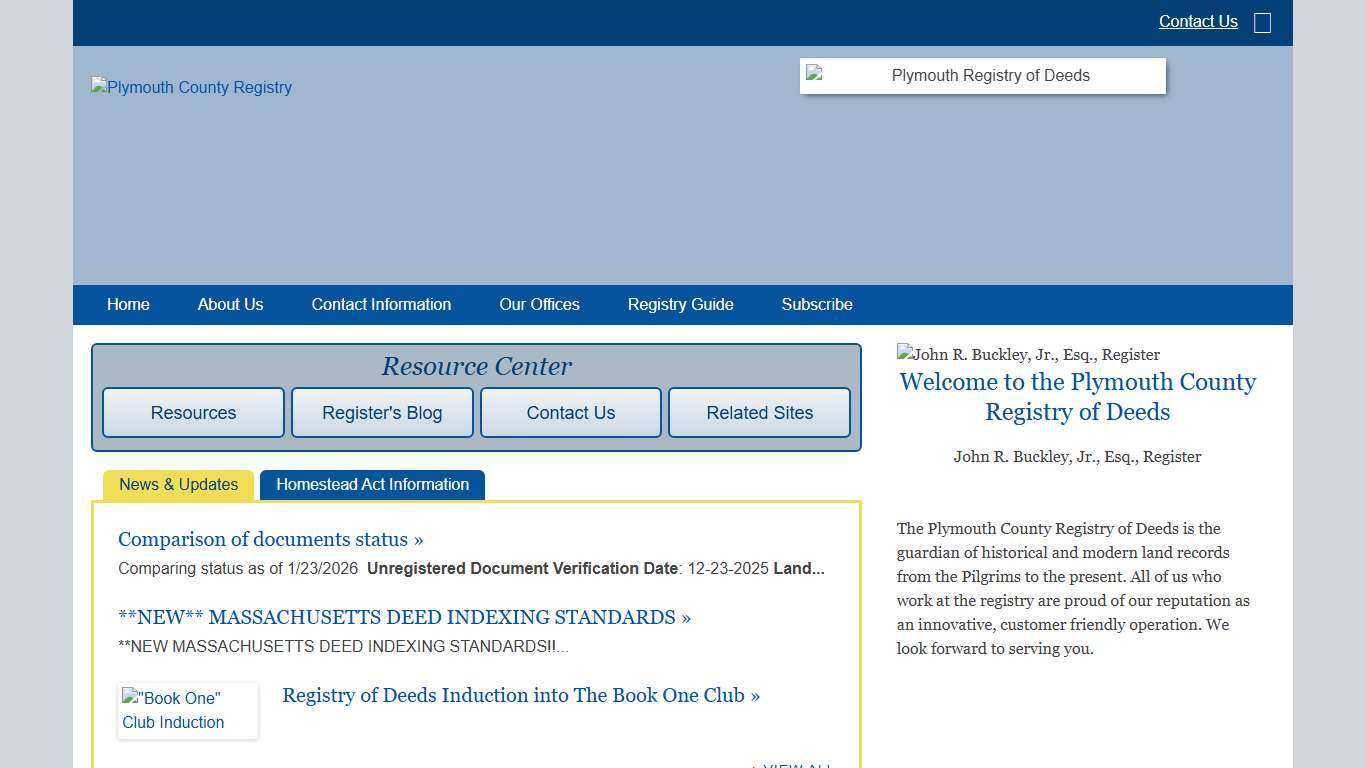
Task: Open the Massachusetts Deed Indexing Standards article
Action: 404,617
